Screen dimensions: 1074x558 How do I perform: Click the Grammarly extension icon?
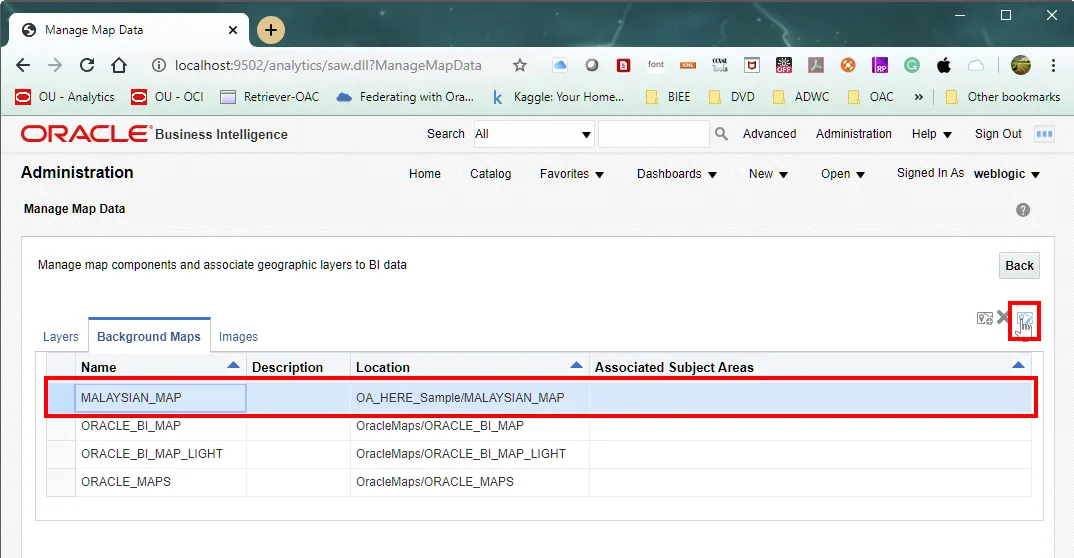(912, 65)
